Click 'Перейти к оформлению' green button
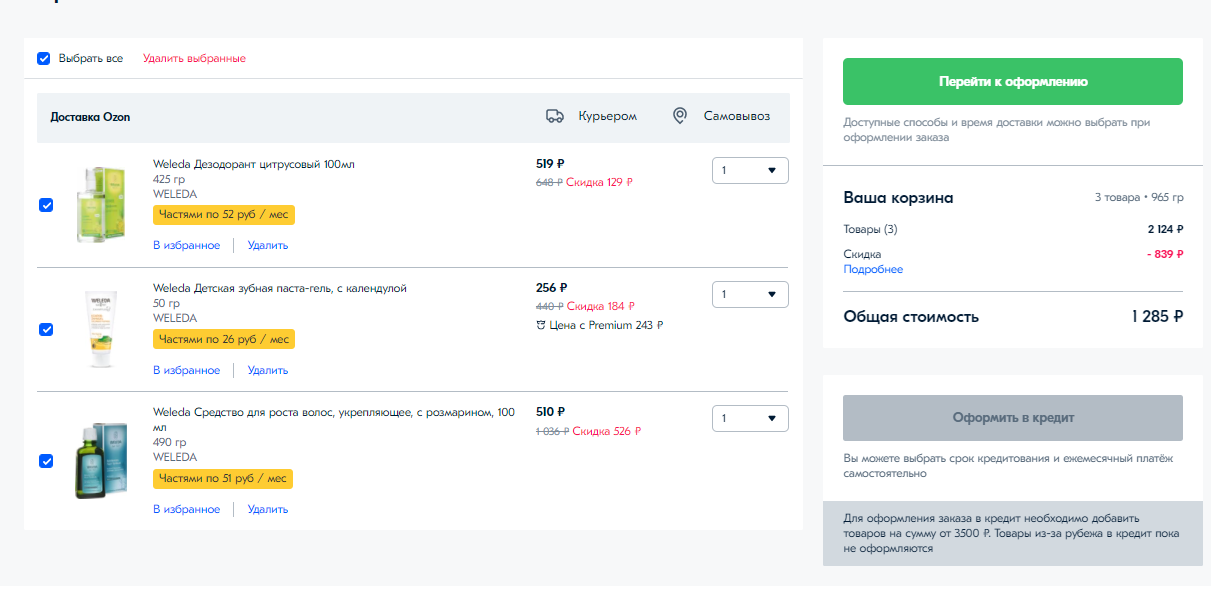This screenshot has width=1211, height=612. click(x=1013, y=81)
